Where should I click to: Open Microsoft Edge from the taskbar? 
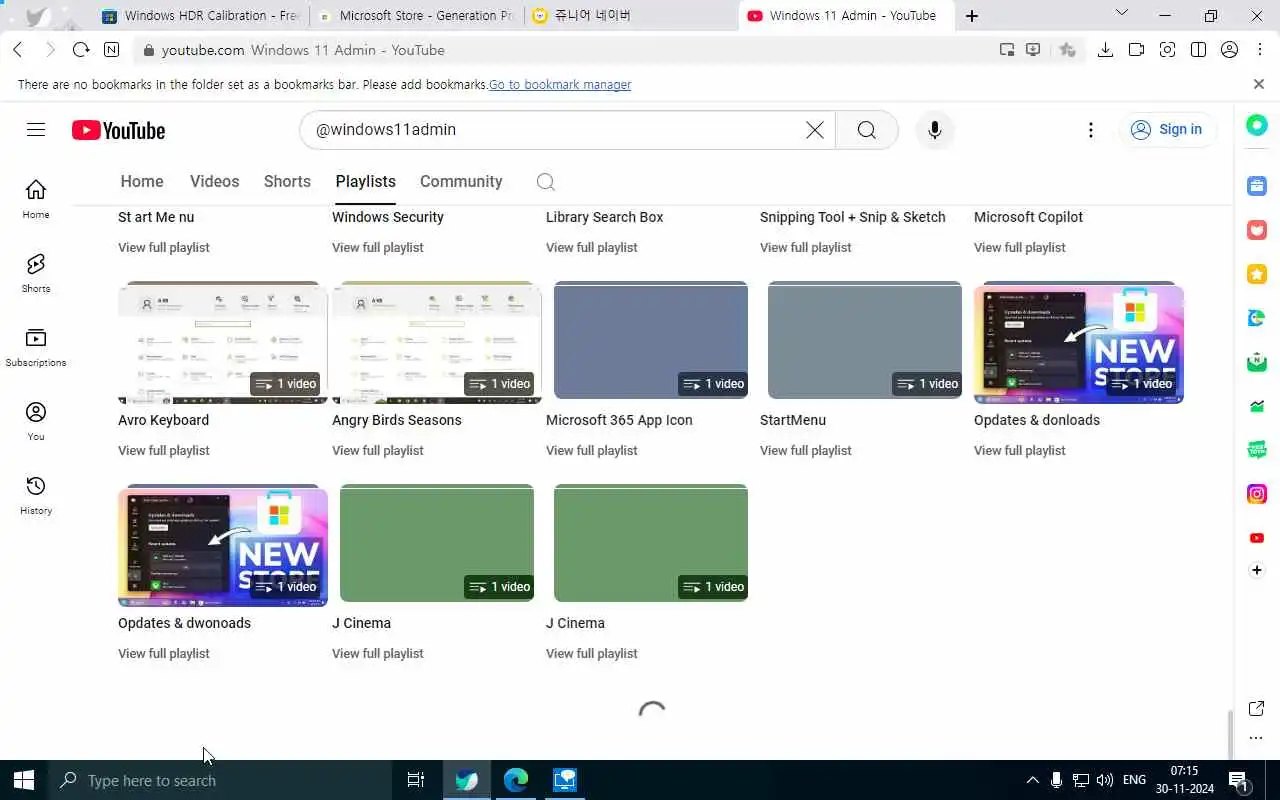point(516,780)
